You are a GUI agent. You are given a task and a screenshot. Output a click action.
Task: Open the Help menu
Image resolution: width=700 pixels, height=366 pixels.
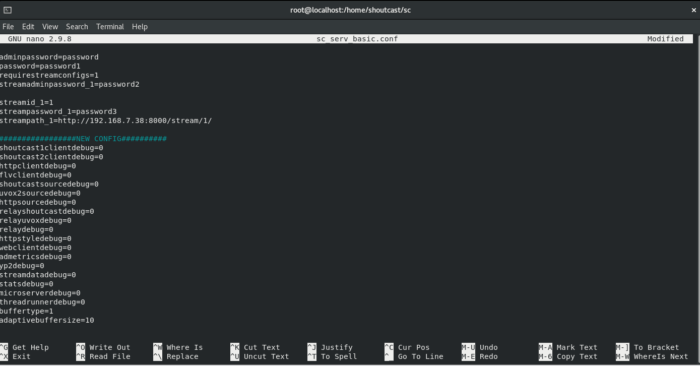(x=140, y=27)
